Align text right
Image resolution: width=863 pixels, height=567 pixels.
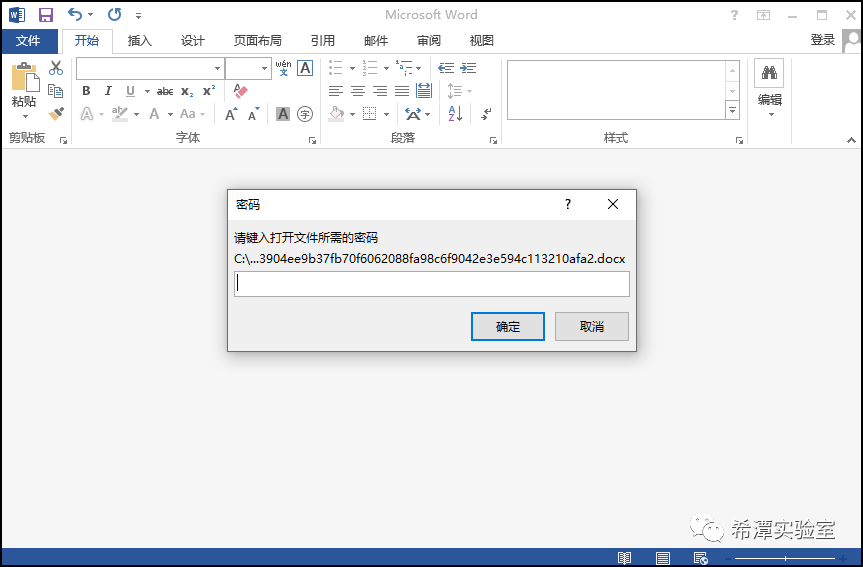380,91
